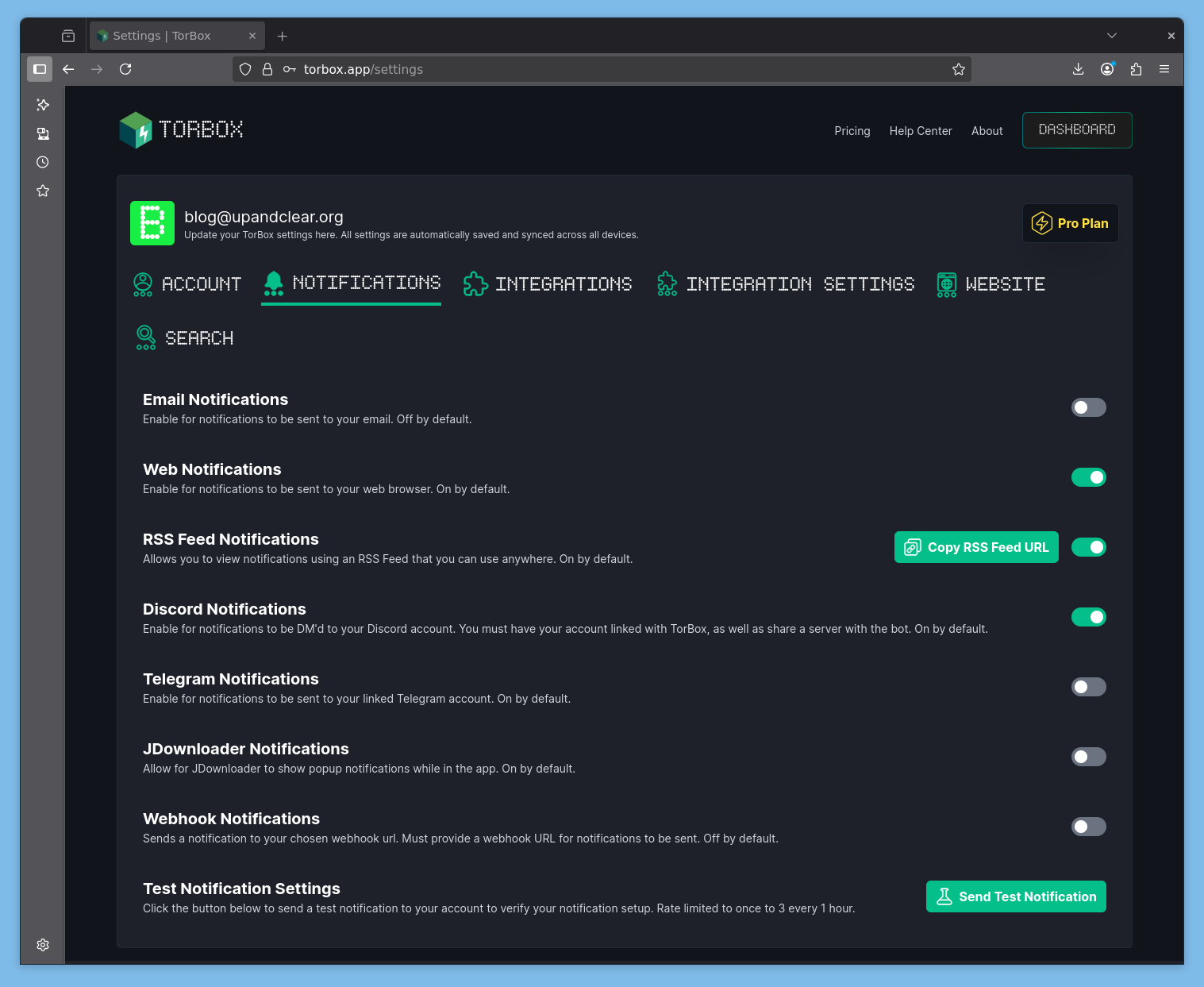Expand the list all tabs chevron
The width and height of the screenshot is (1204, 987).
tap(1112, 36)
